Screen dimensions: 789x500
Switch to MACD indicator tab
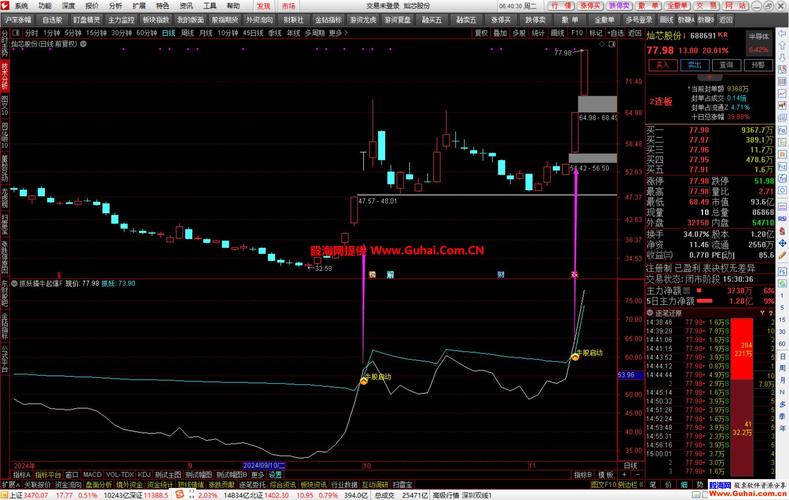(91, 474)
